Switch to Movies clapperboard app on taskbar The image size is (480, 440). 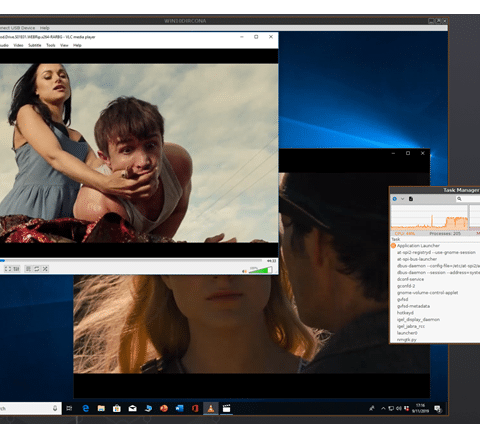[x=226, y=408]
